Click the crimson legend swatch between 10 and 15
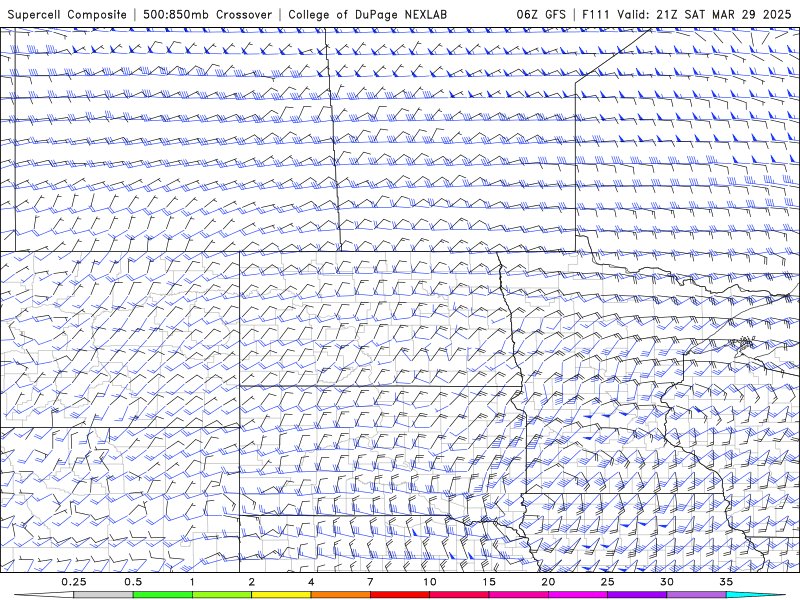This screenshot has width=800, height=600. (x=459, y=595)
